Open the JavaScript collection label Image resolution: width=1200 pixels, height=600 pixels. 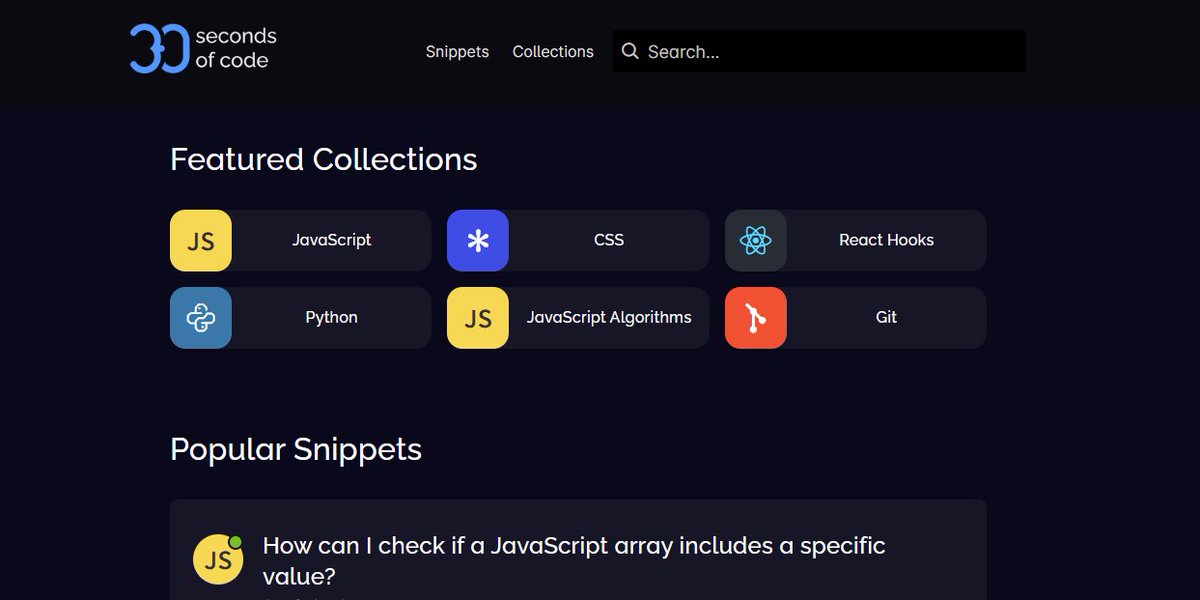coord(332,240)
